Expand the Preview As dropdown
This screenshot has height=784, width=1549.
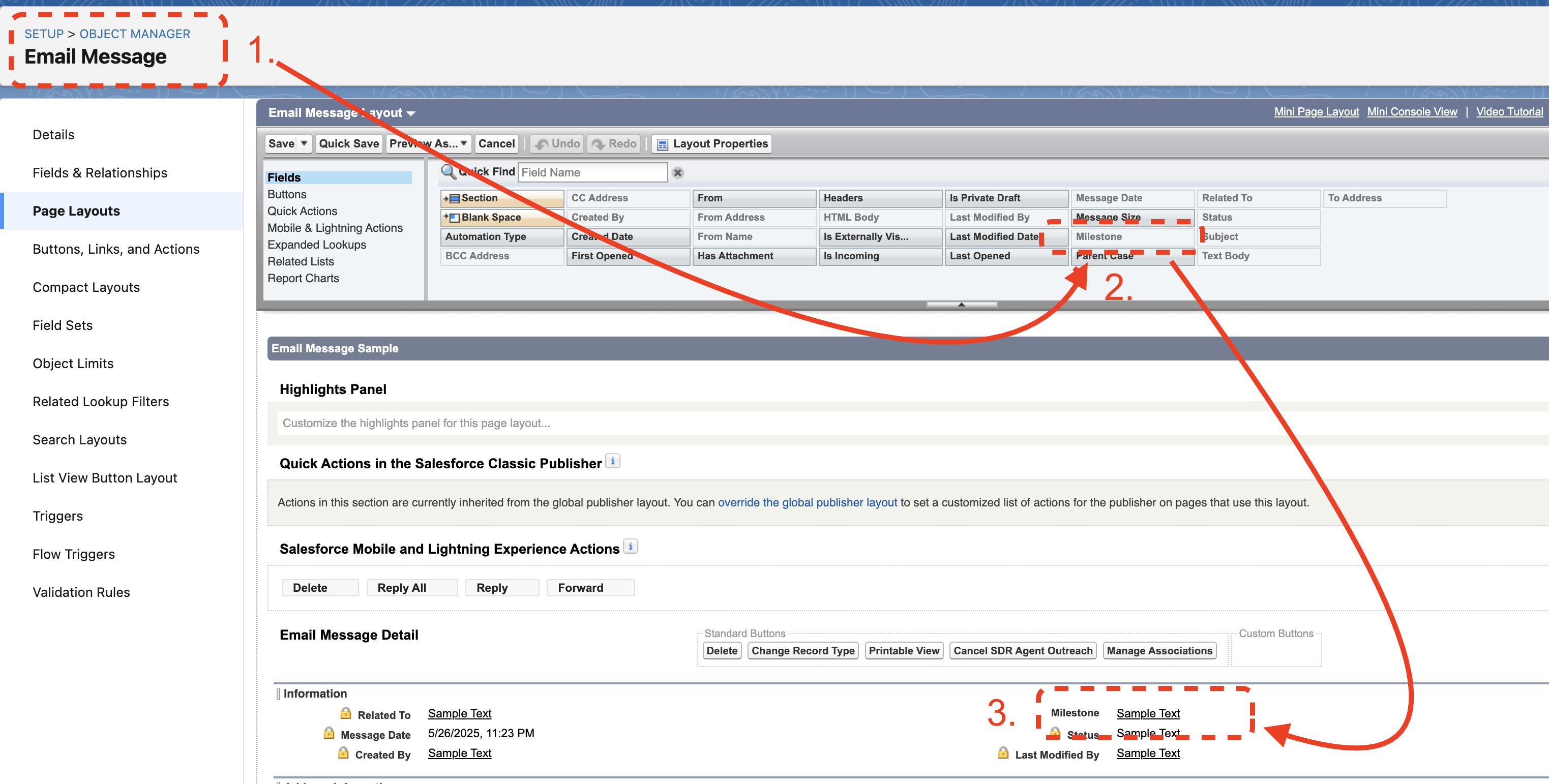click(464, 143)
